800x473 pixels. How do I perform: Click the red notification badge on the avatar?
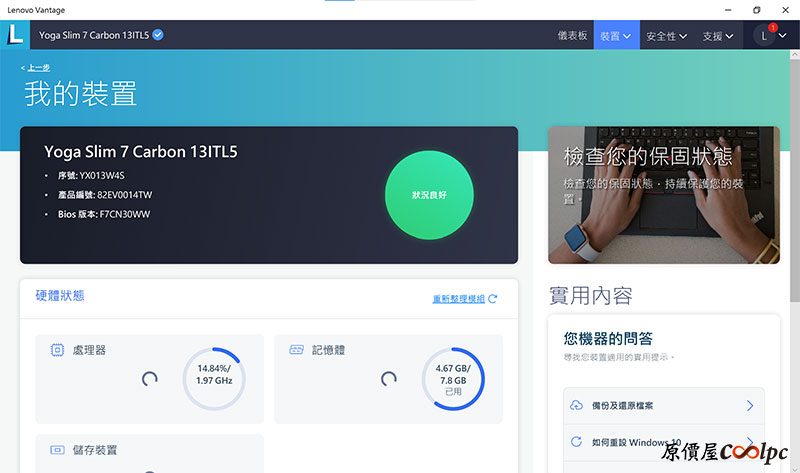click(773, 28)
